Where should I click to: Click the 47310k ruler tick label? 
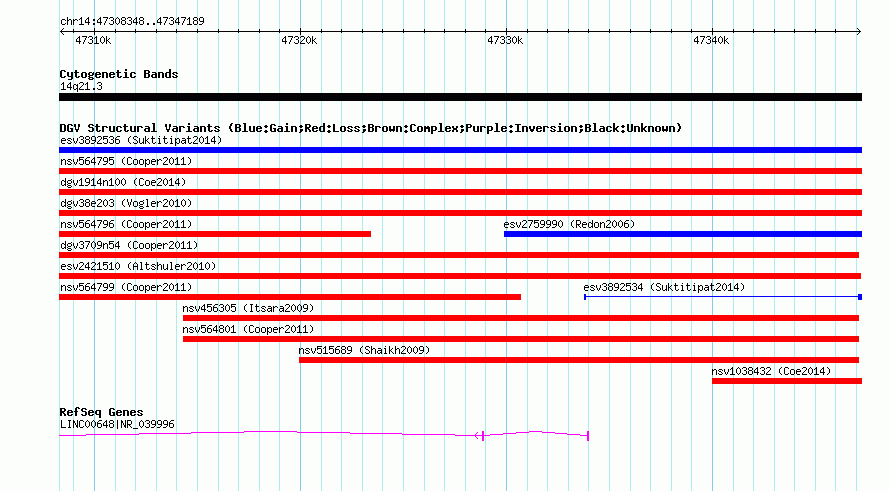tap(93, 40)
